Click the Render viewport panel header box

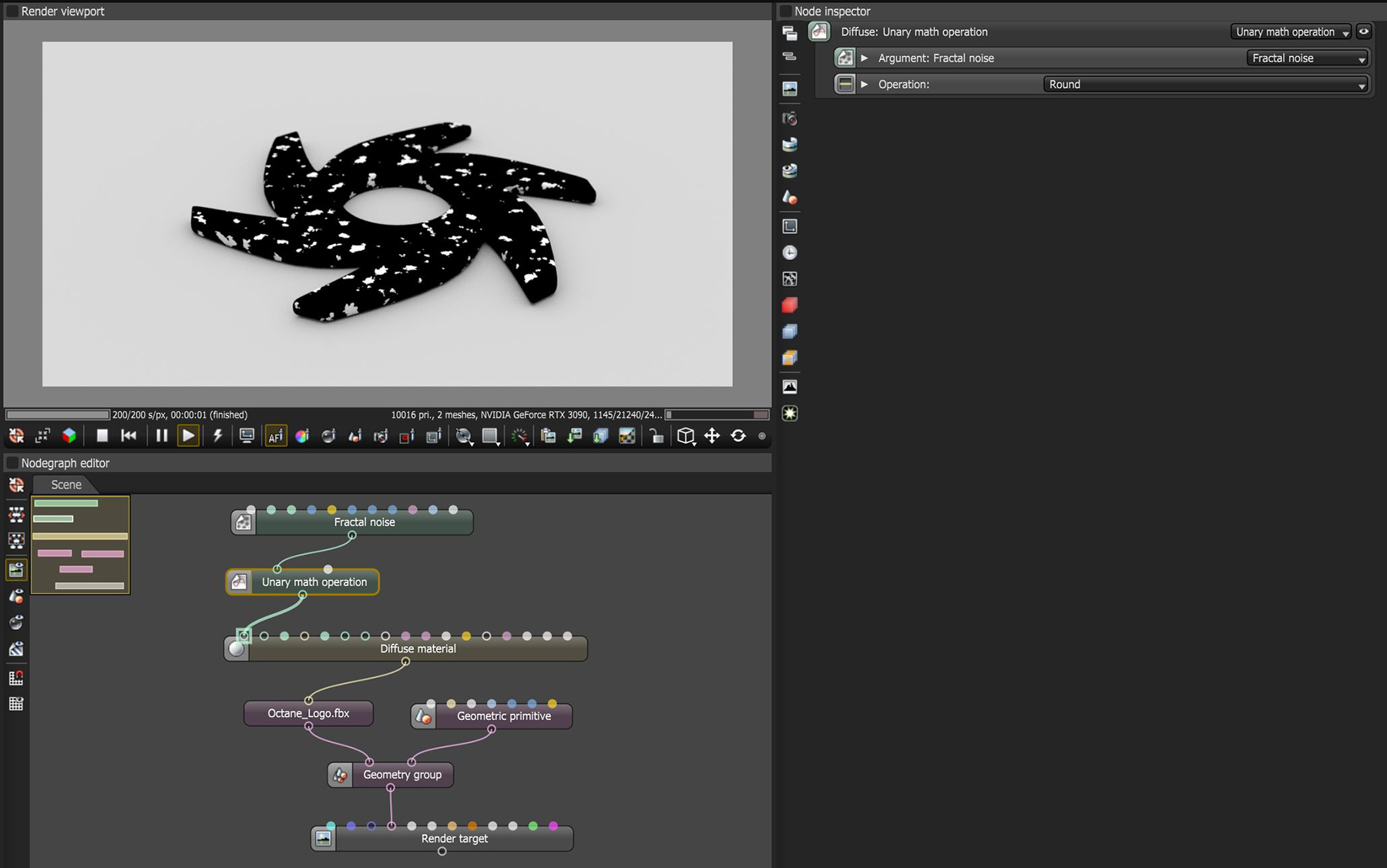coord(12,12)
